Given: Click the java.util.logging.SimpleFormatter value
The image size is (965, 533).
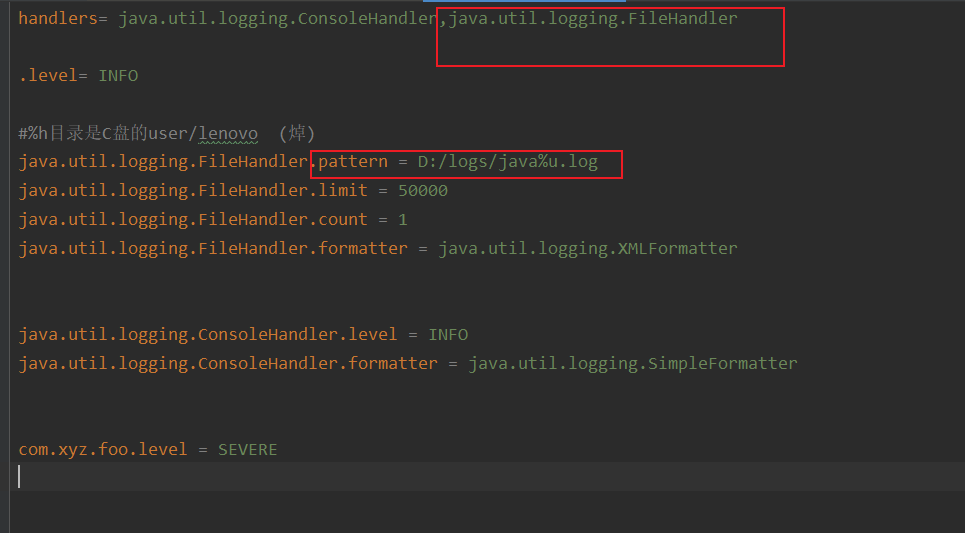Looking at the screenshot, I should click(x=633, y=364).
